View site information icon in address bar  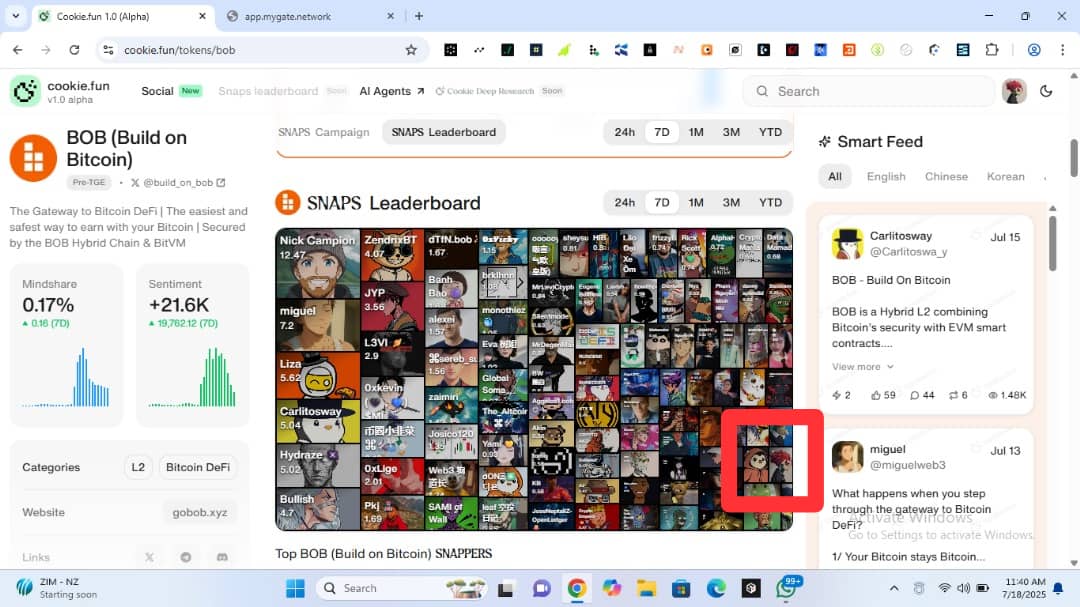[108, 50]
